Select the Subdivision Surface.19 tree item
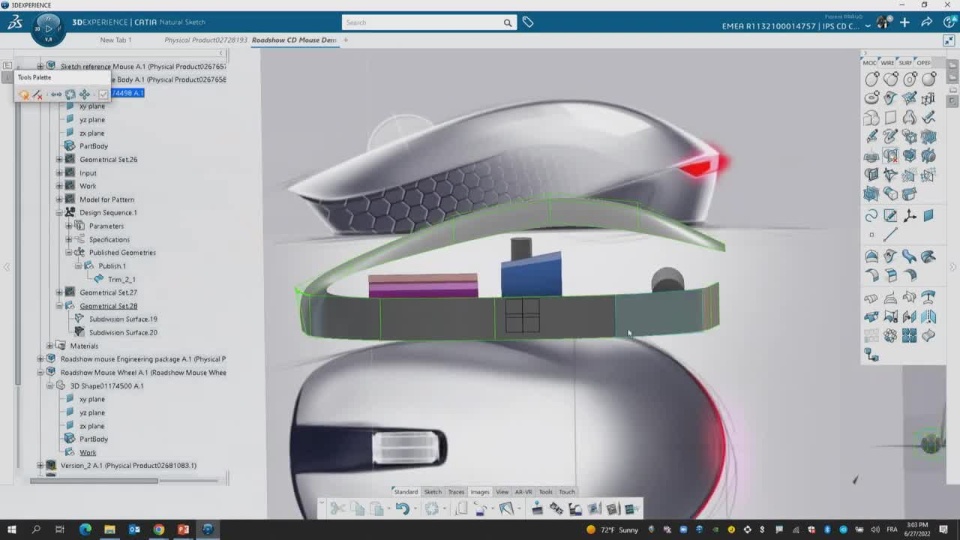Screen dimensions: 960x540 click(123, 319)
